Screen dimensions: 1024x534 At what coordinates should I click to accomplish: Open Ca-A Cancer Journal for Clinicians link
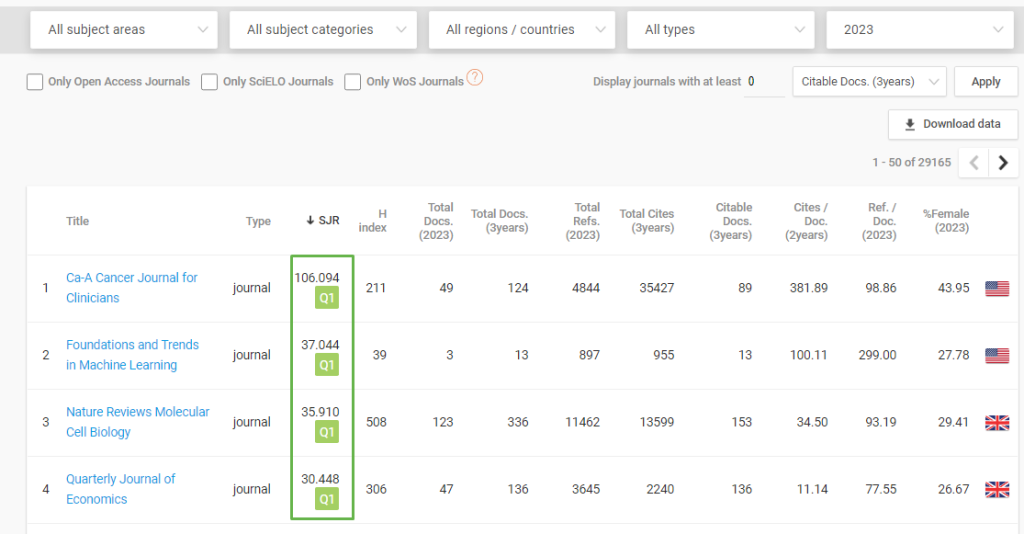(x=131, y=288)
